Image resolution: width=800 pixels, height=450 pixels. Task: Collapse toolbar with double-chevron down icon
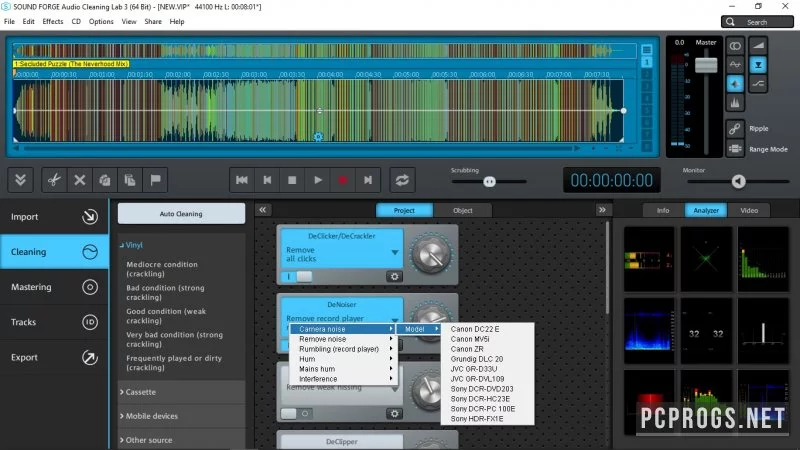(20, 180)
